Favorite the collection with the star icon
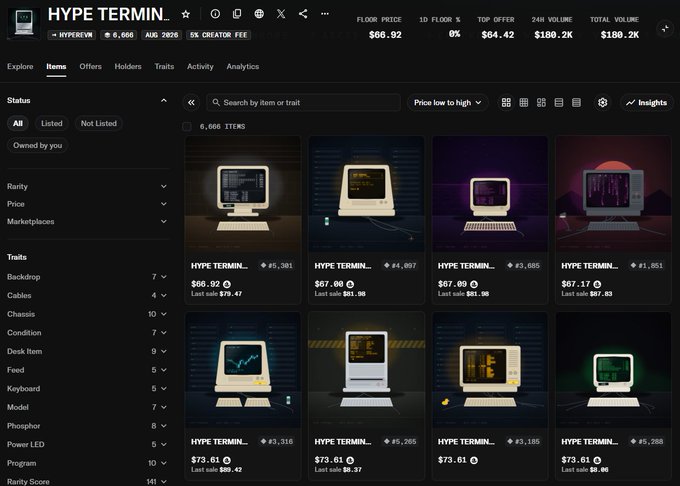The image size is (680, 486). pyautogui.click(x=186, y=14)
